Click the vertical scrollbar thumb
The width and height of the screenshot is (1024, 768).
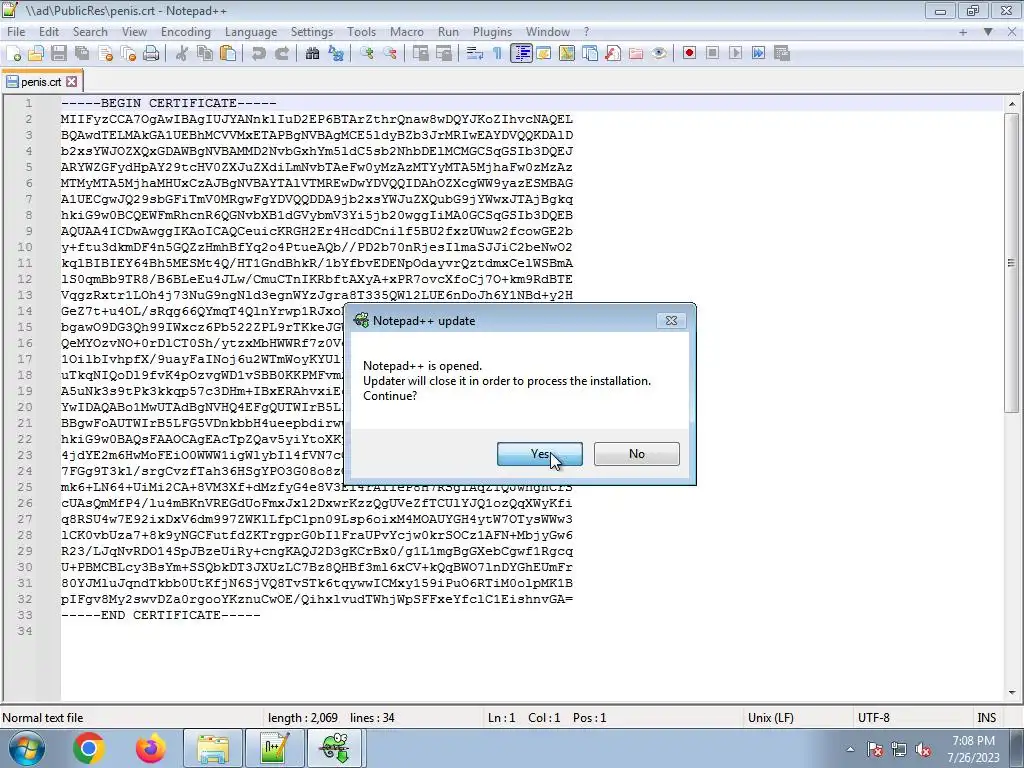click(x=1012, y=263)
